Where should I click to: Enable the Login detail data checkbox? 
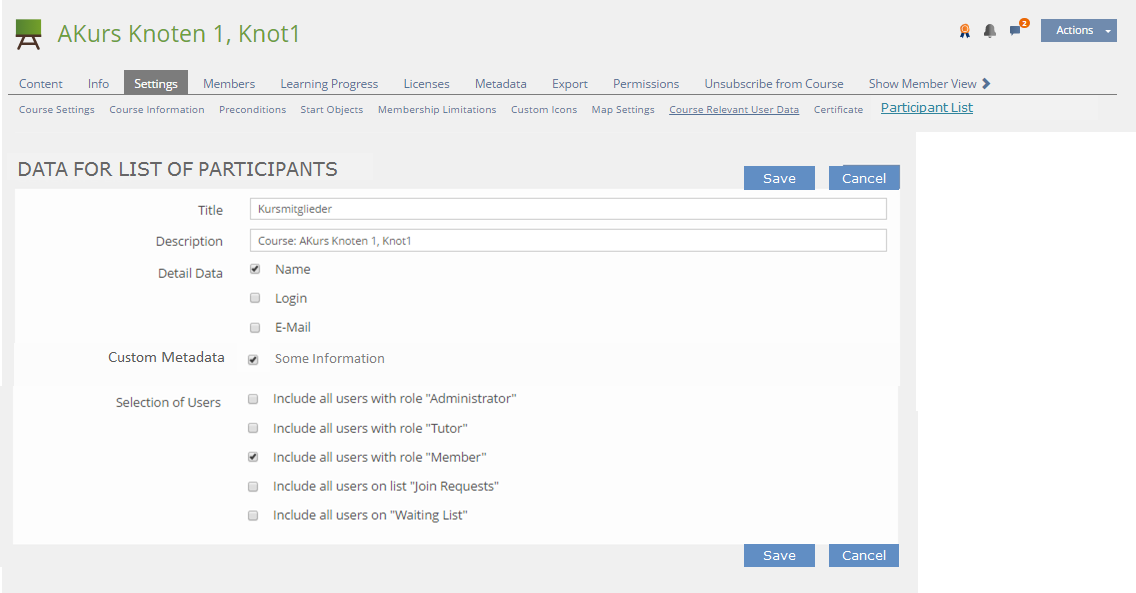[x=255, y=298]
